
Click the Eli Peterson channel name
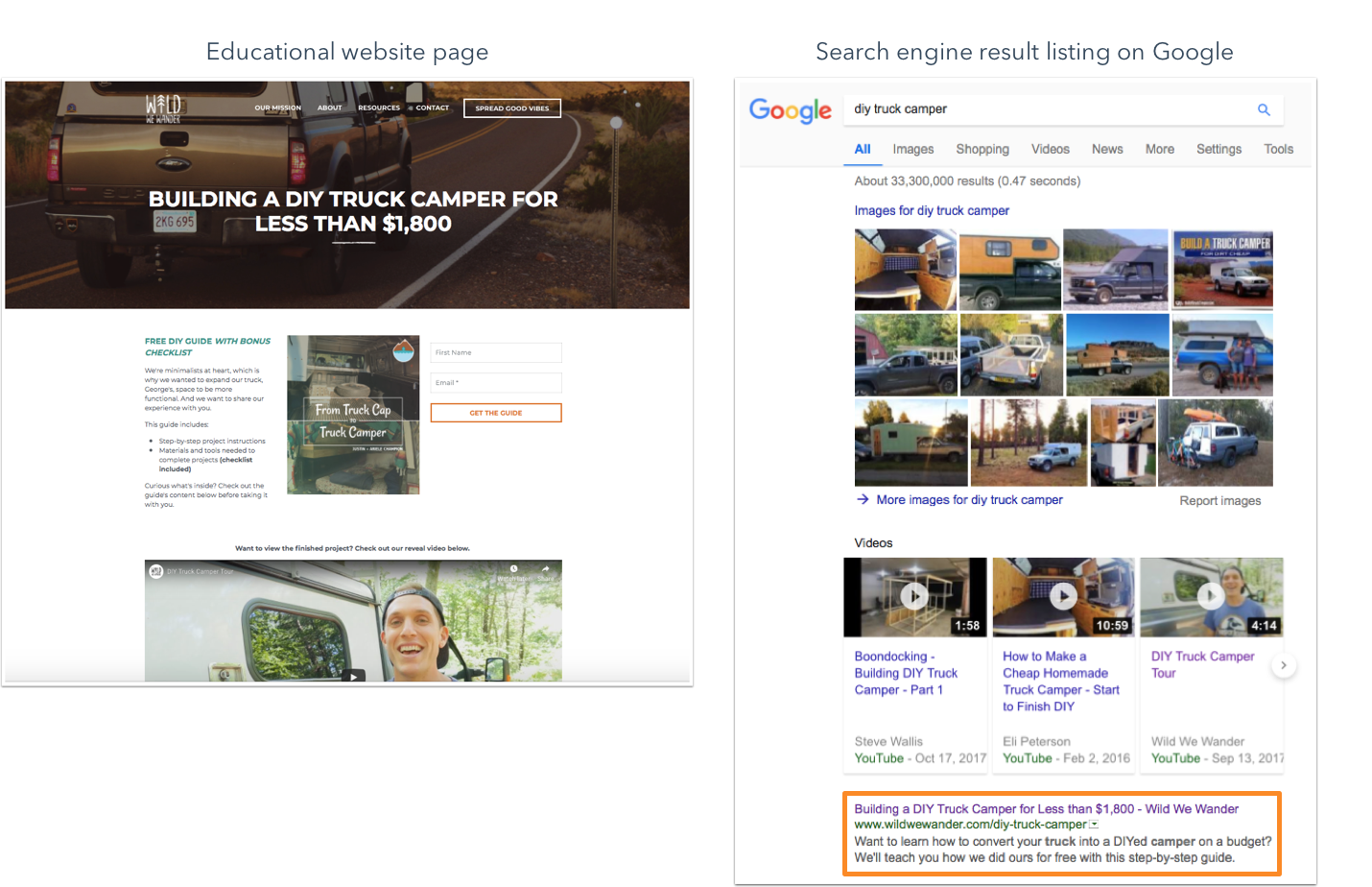pos(1036,741)
